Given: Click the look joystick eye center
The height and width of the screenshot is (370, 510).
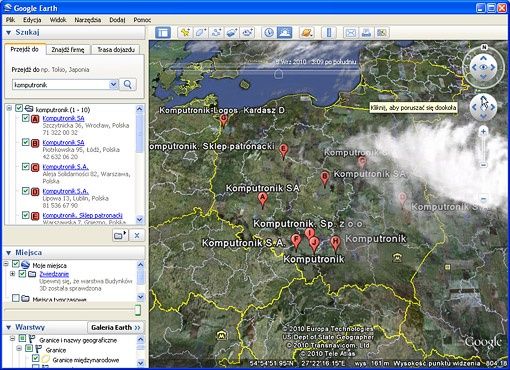Looking at the screenshot, I should coord(483,67).
